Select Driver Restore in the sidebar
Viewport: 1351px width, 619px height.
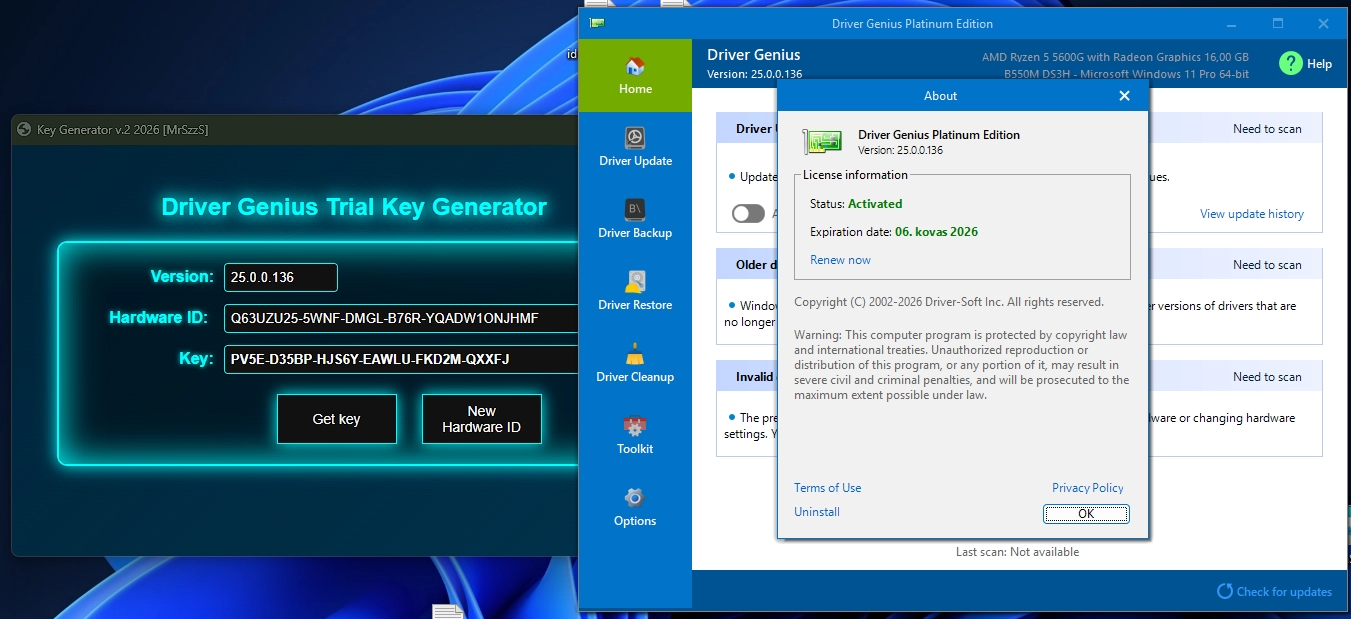pos(635,291)
